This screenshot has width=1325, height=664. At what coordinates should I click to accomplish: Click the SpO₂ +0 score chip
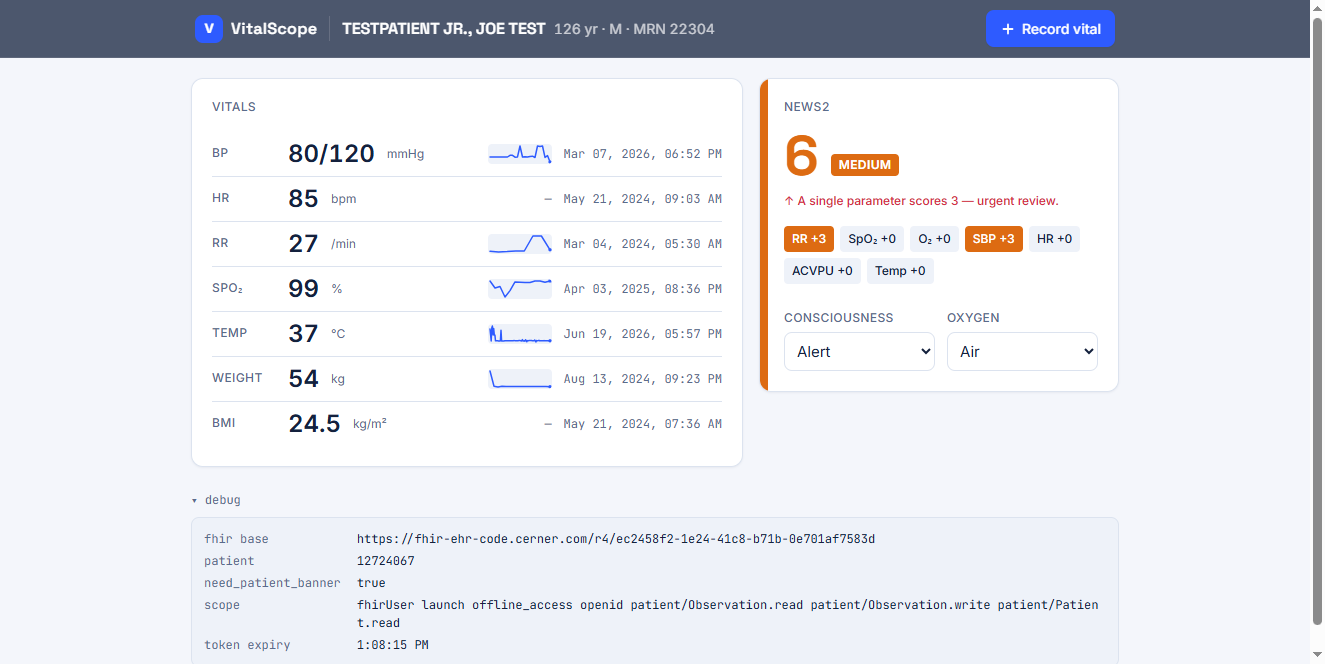pyautogui.click(x=872, y=239)
